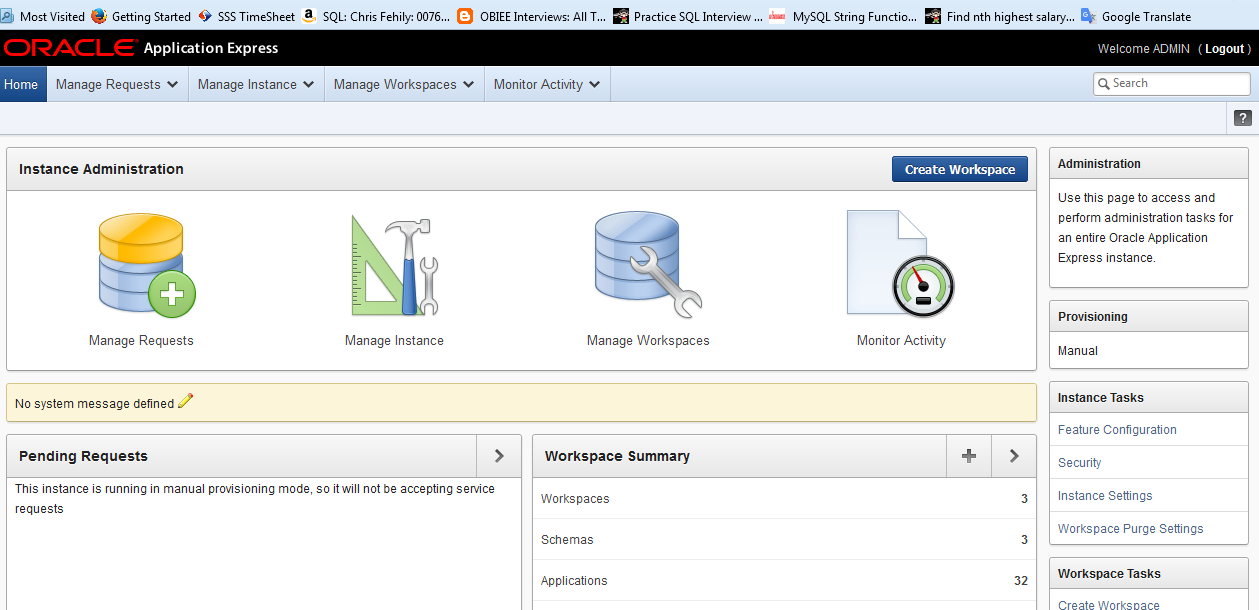Open Feature Configuration link
Image resolution: width=1259 pixels, height=610 pixels.
click(1117, 430)
